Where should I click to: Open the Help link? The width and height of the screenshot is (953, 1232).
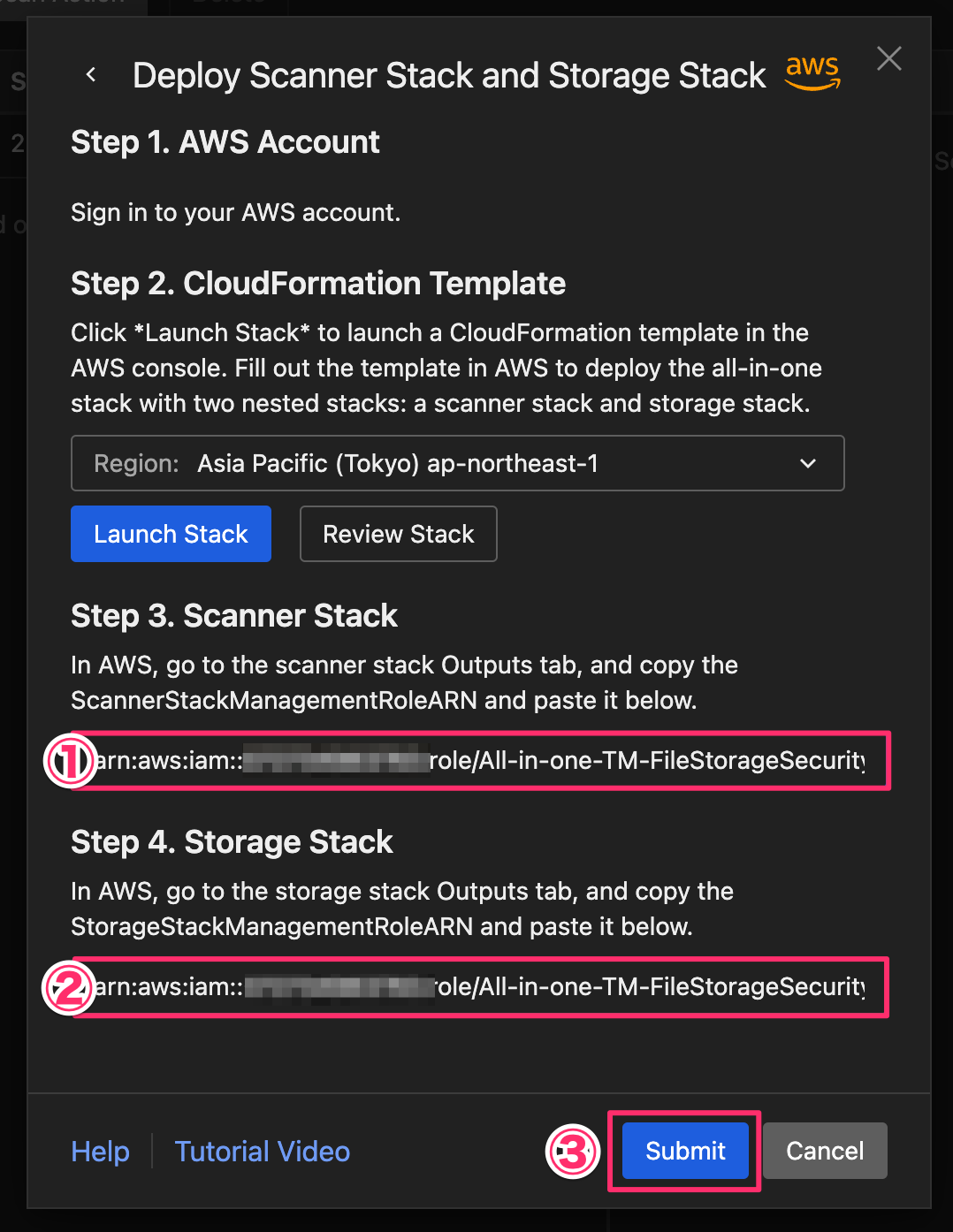pos(100,1152)
